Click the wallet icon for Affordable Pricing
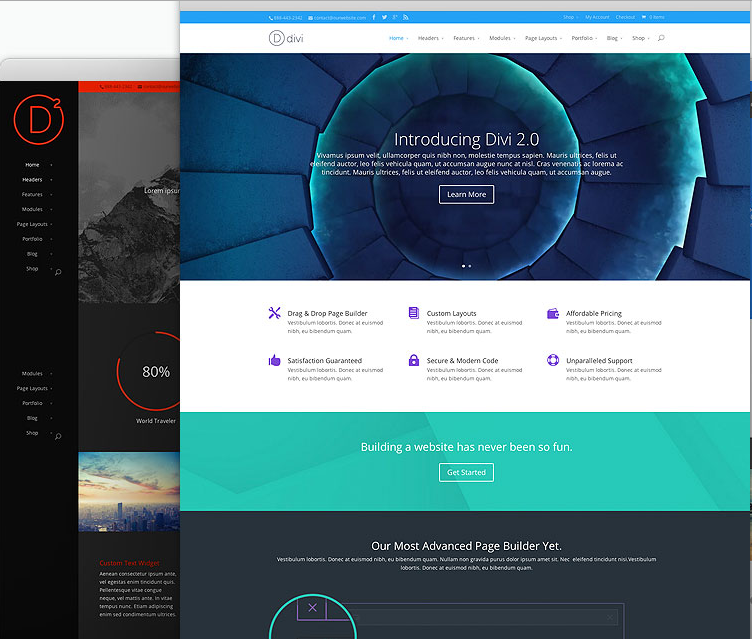The width and height of the screenshot is (752, 640). [x=553, y=313]
